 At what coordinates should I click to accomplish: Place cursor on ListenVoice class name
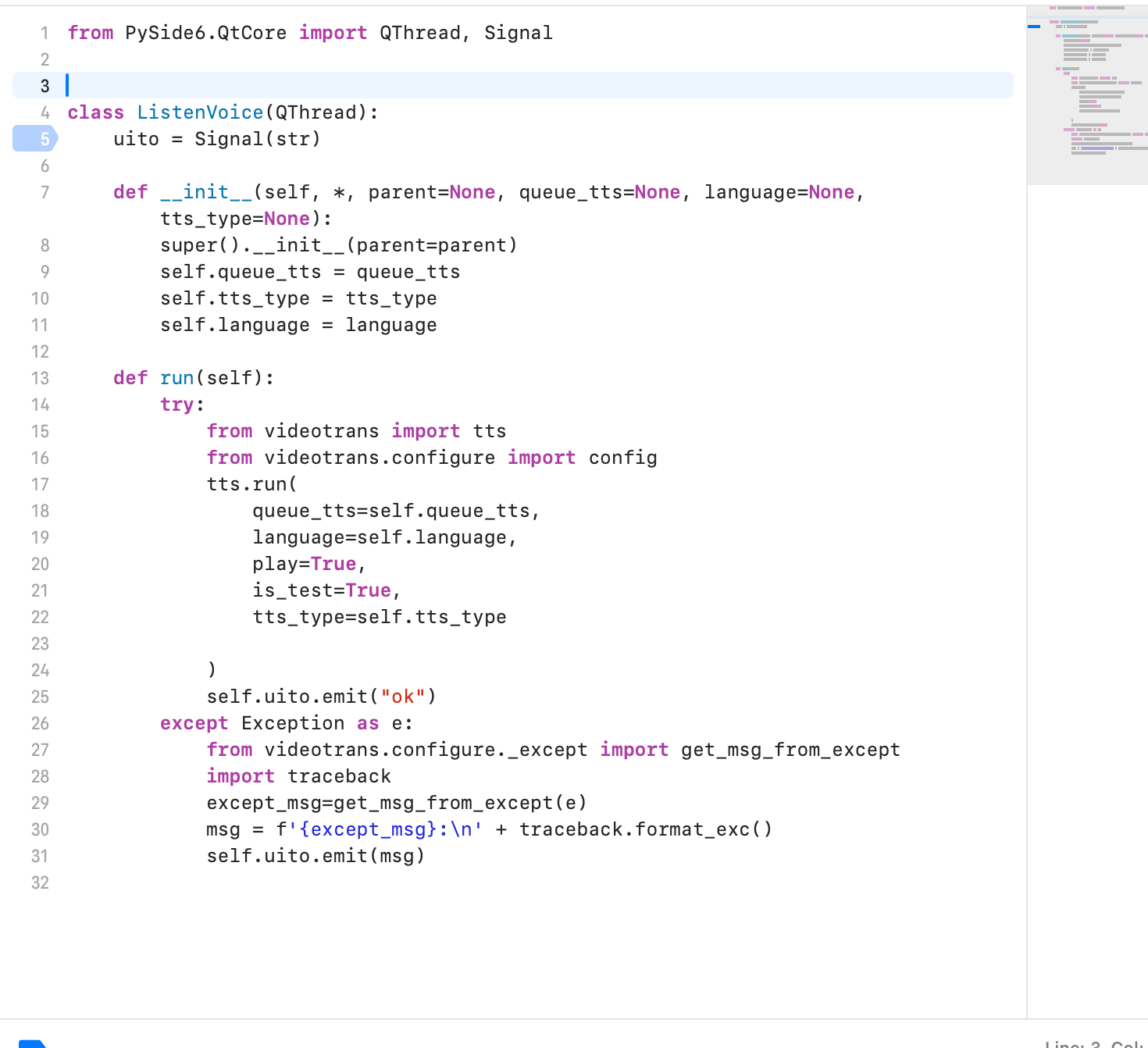pyautogui.click(x=200, y=112)
